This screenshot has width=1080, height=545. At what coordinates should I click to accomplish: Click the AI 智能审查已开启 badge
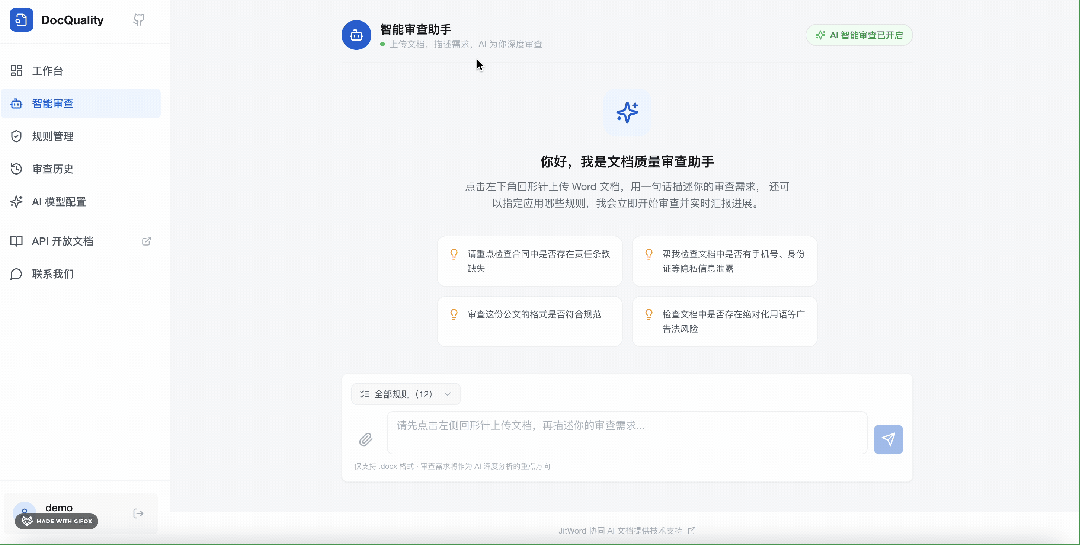[859, 35]
